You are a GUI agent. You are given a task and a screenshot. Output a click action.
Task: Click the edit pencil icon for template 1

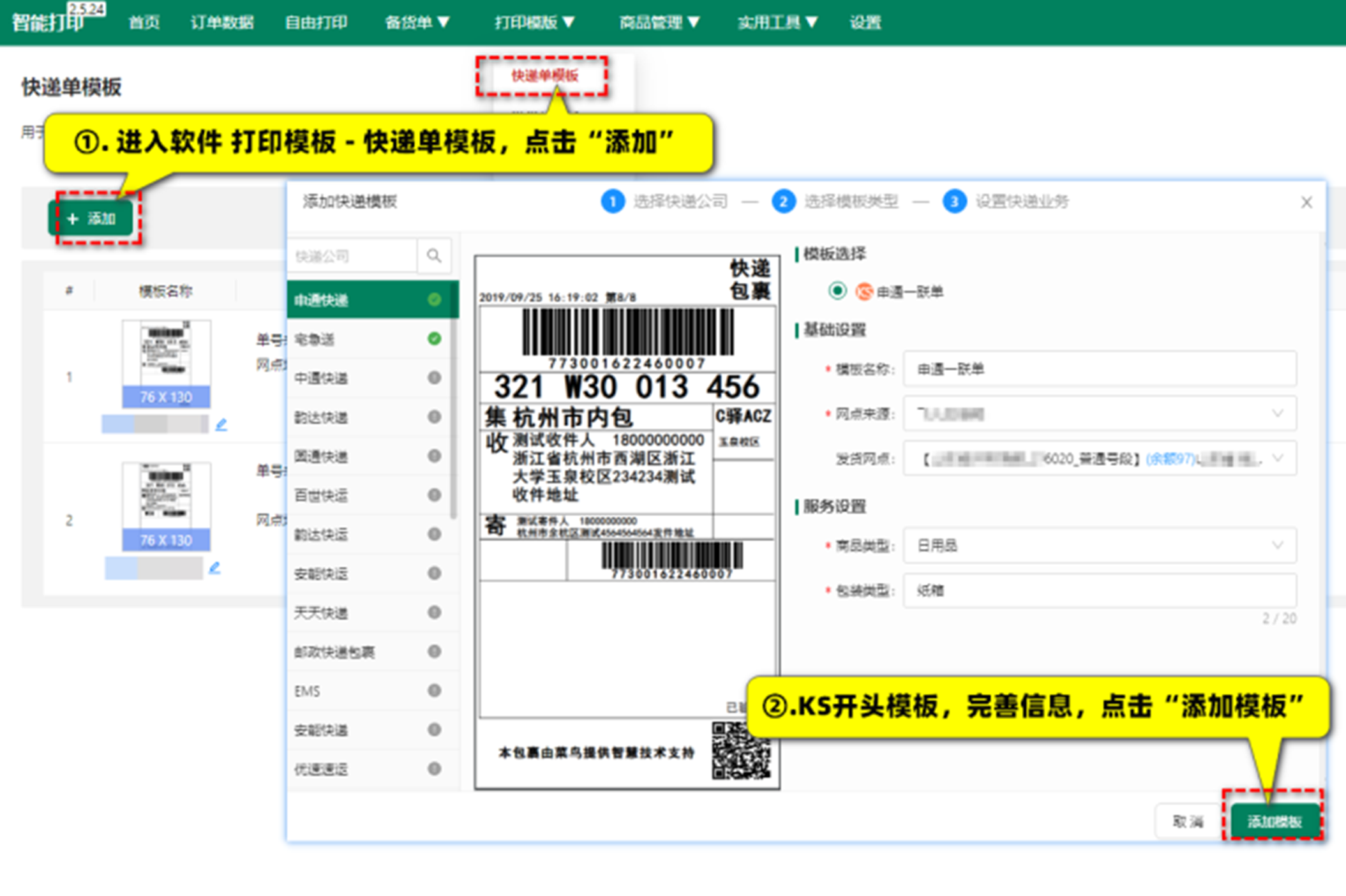221,424
